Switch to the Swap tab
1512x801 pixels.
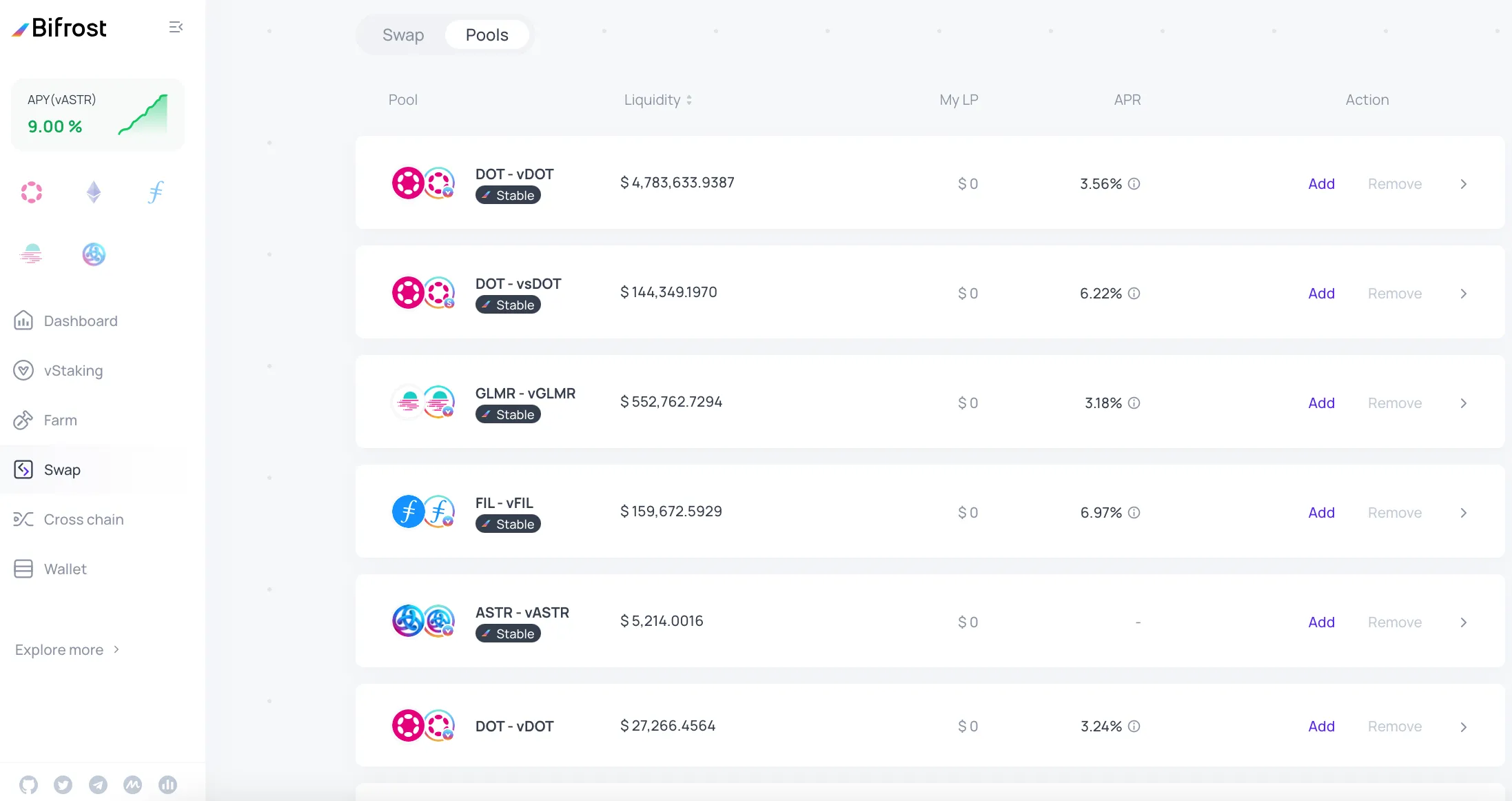pyautogui.click(x=403, y=34)
